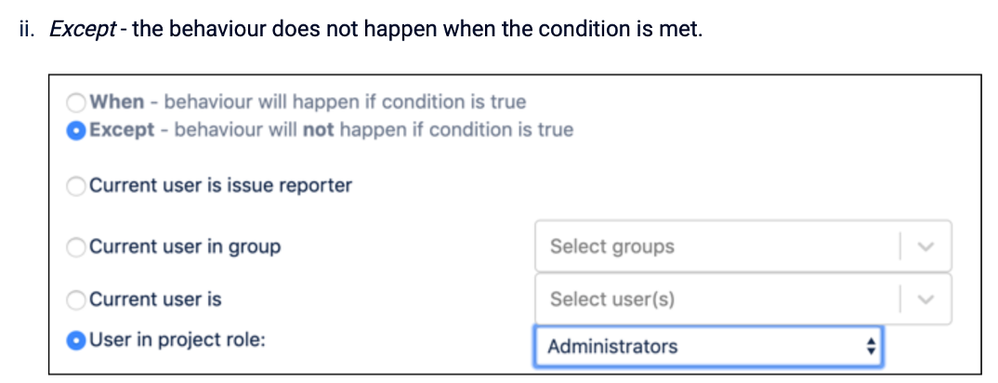Select the When radio button
The width and height of the screenshot is (998, 383).
(x=76, y=102)
